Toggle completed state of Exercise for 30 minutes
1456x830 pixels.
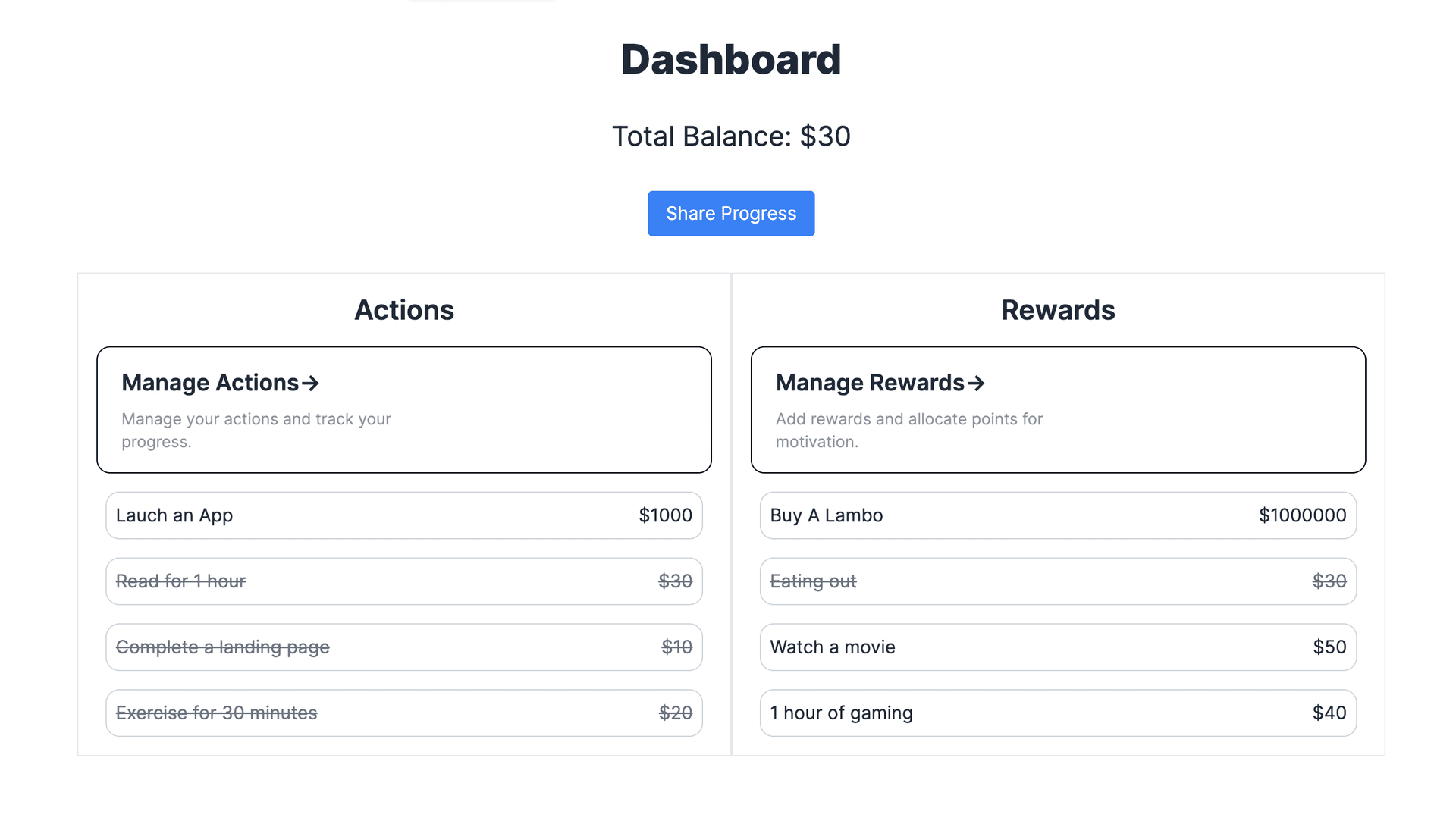click(404, 712)
